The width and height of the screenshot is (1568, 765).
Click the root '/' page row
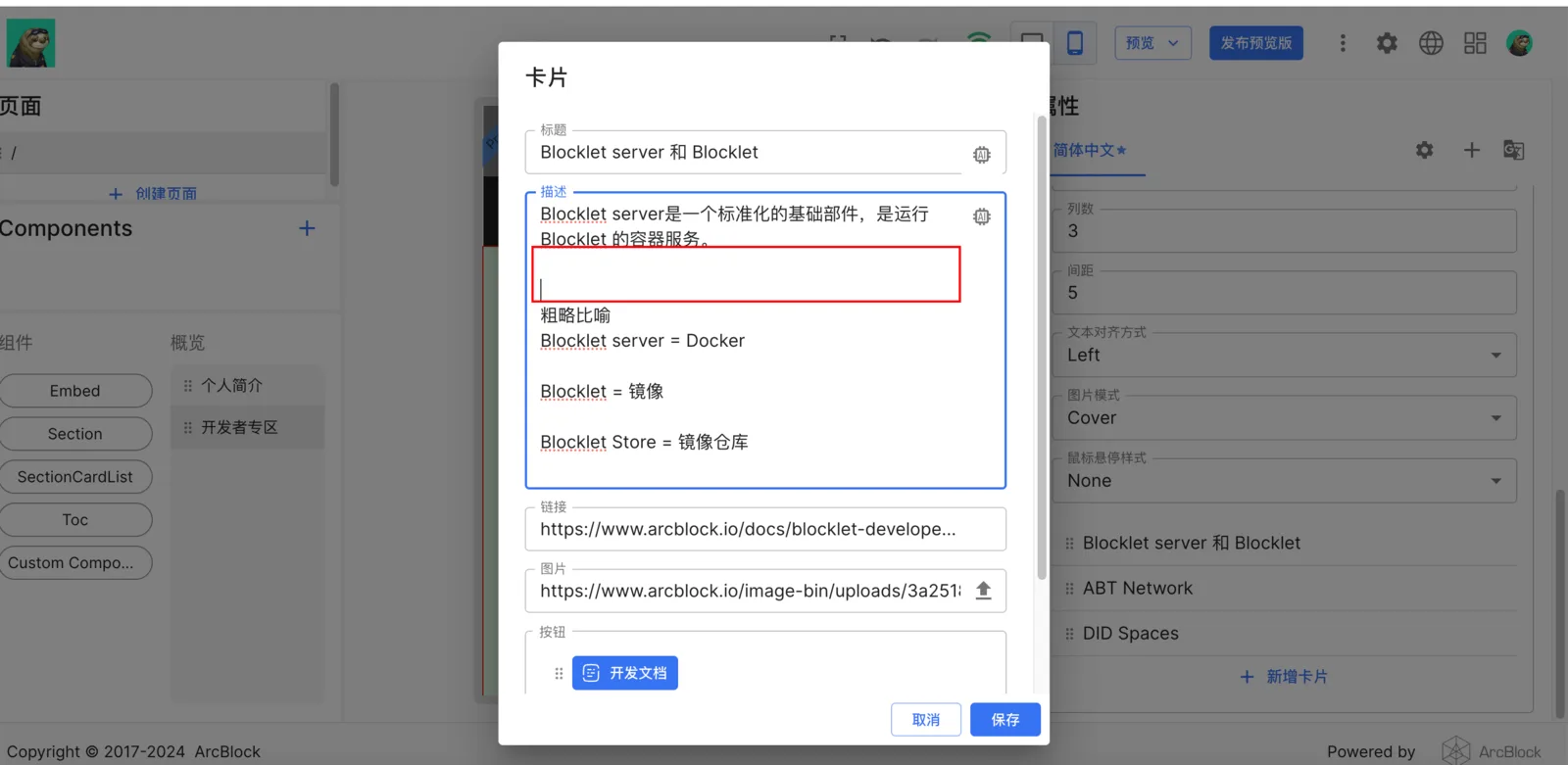163,153
